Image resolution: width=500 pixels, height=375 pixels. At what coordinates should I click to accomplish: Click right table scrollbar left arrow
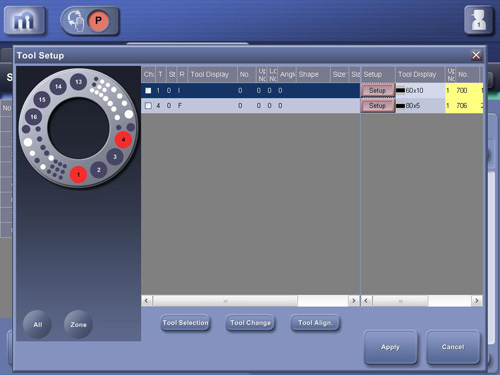pyautogui.click(x=366, y=301)
